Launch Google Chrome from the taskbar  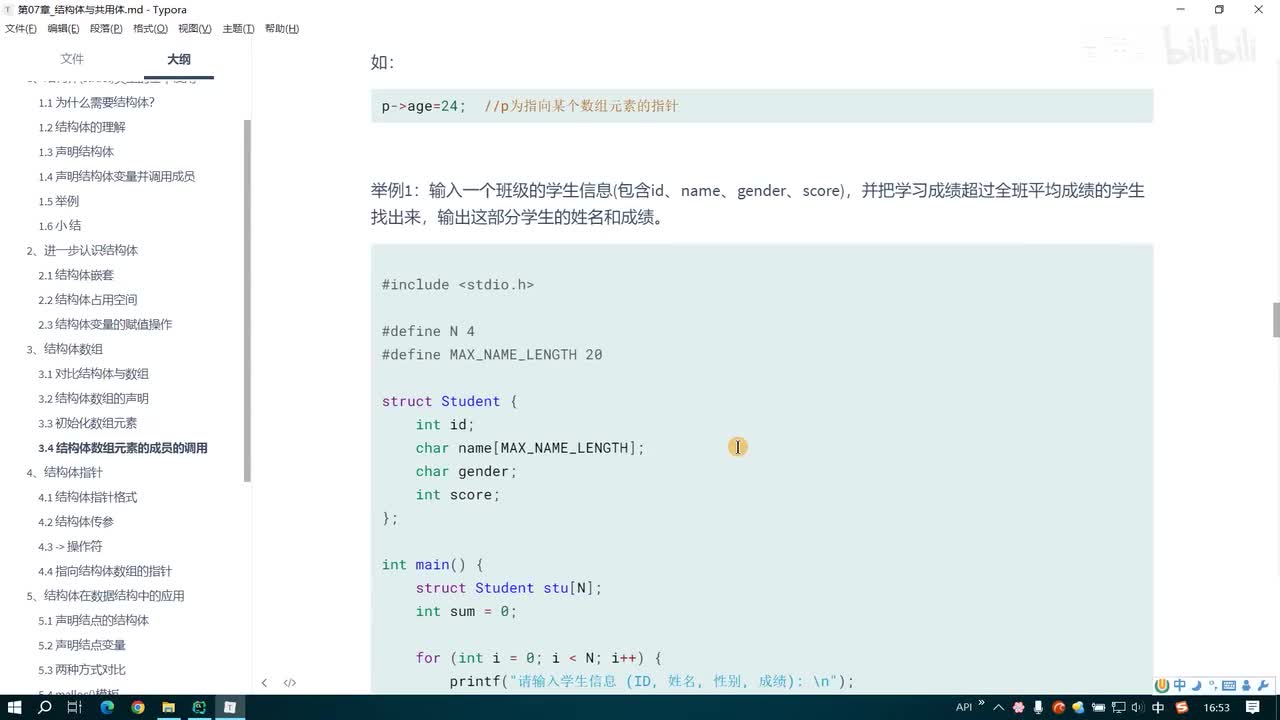click(x=138, y=707)
